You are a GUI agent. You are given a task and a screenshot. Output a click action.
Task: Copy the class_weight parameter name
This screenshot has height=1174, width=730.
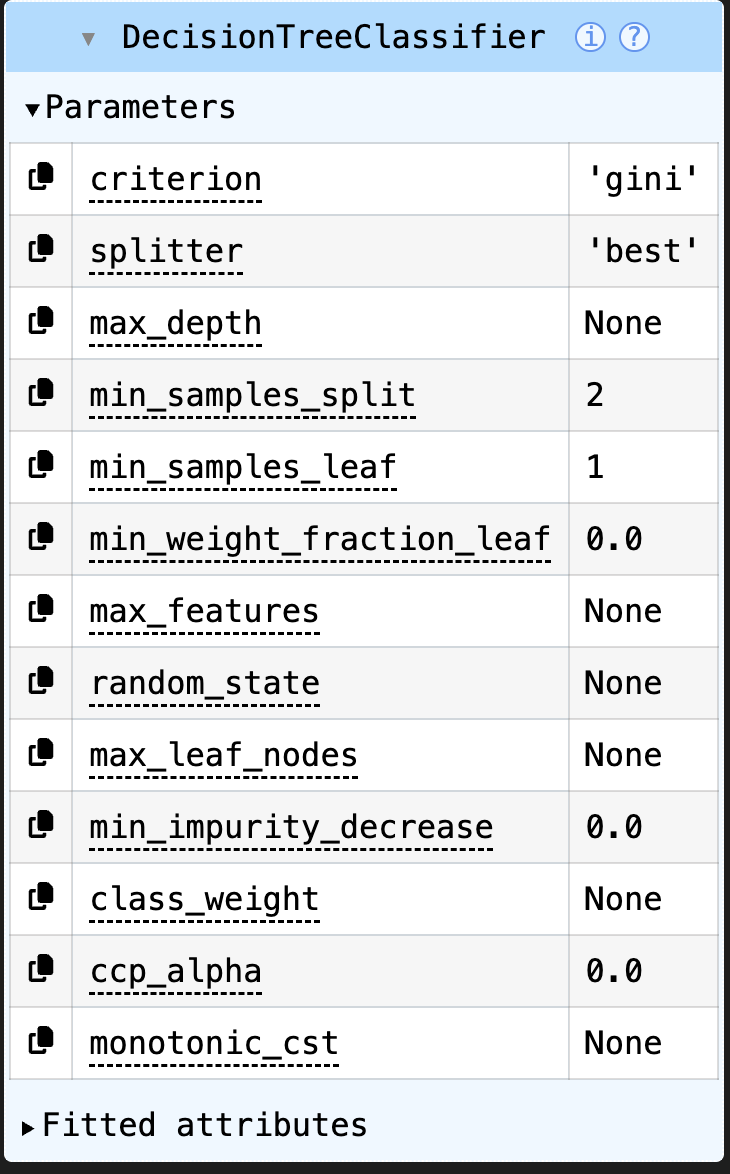41,897
